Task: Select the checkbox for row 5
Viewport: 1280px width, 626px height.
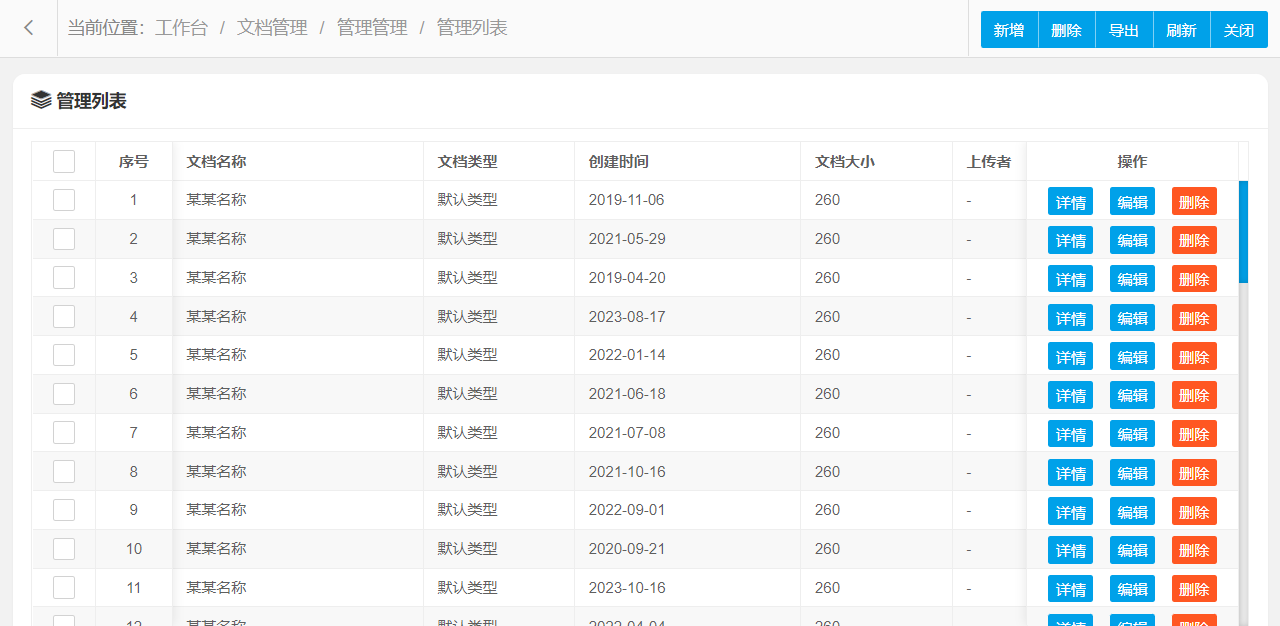Action: 64,355
